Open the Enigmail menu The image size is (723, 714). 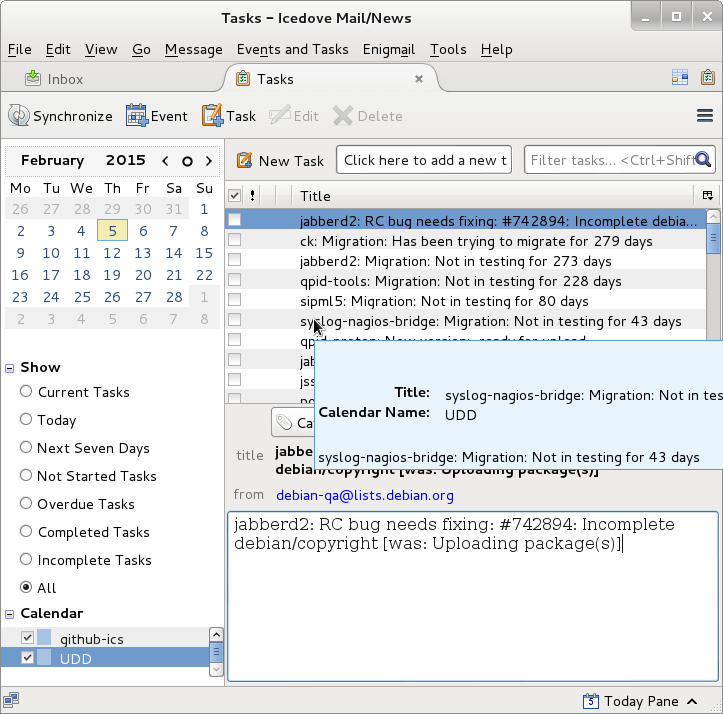click(x=389, y=49)
